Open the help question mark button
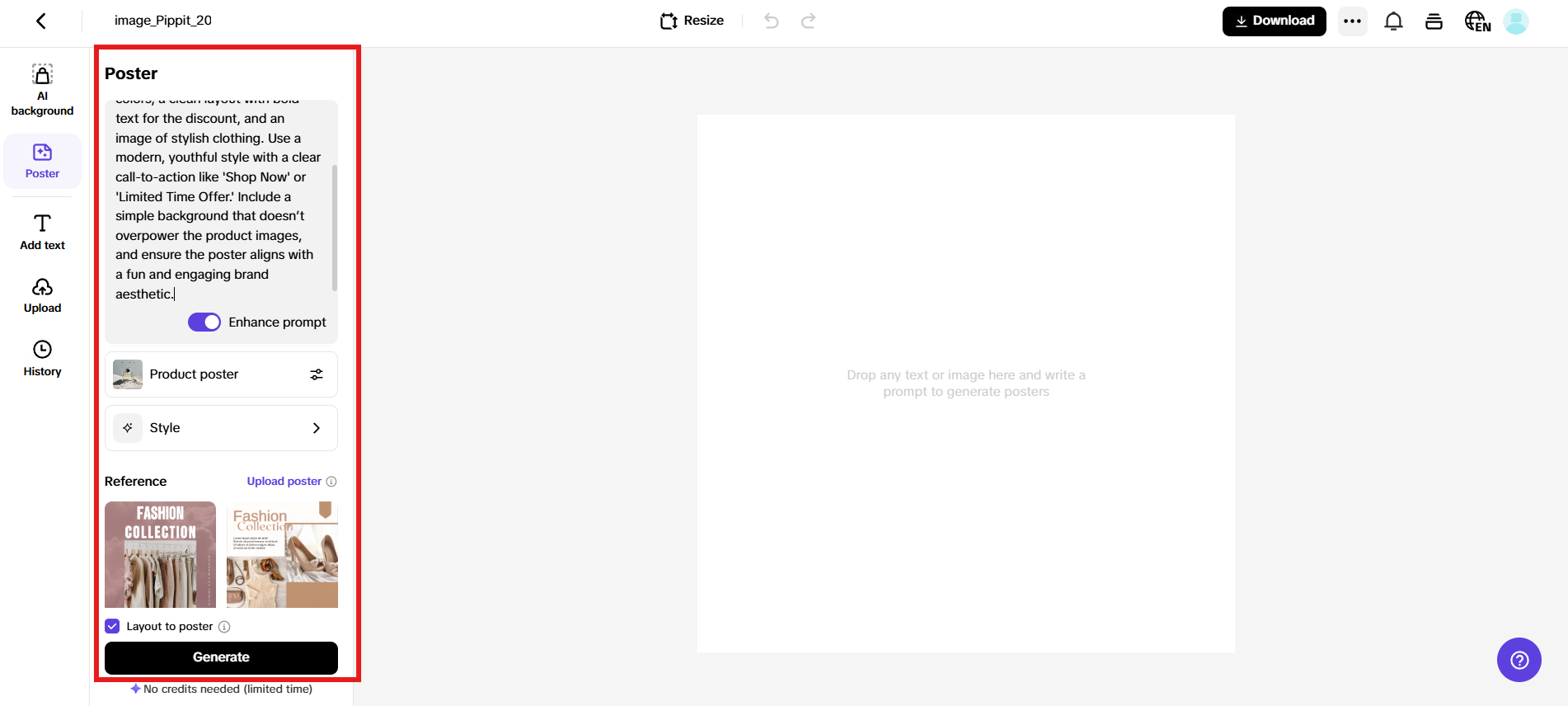 coord(1519,660)
